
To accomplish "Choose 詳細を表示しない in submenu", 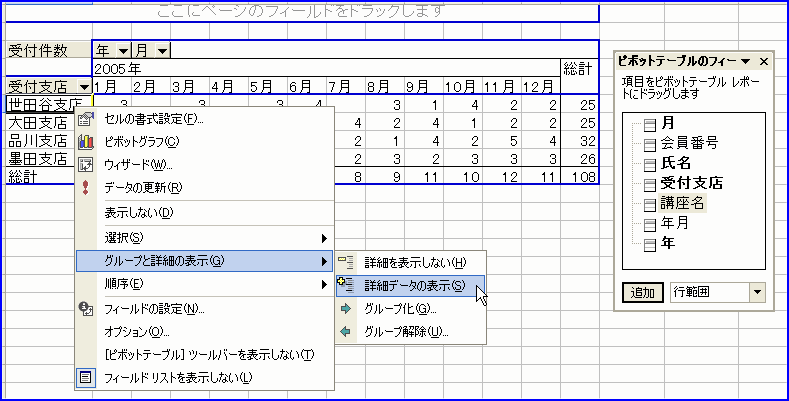I will [411, 262].
